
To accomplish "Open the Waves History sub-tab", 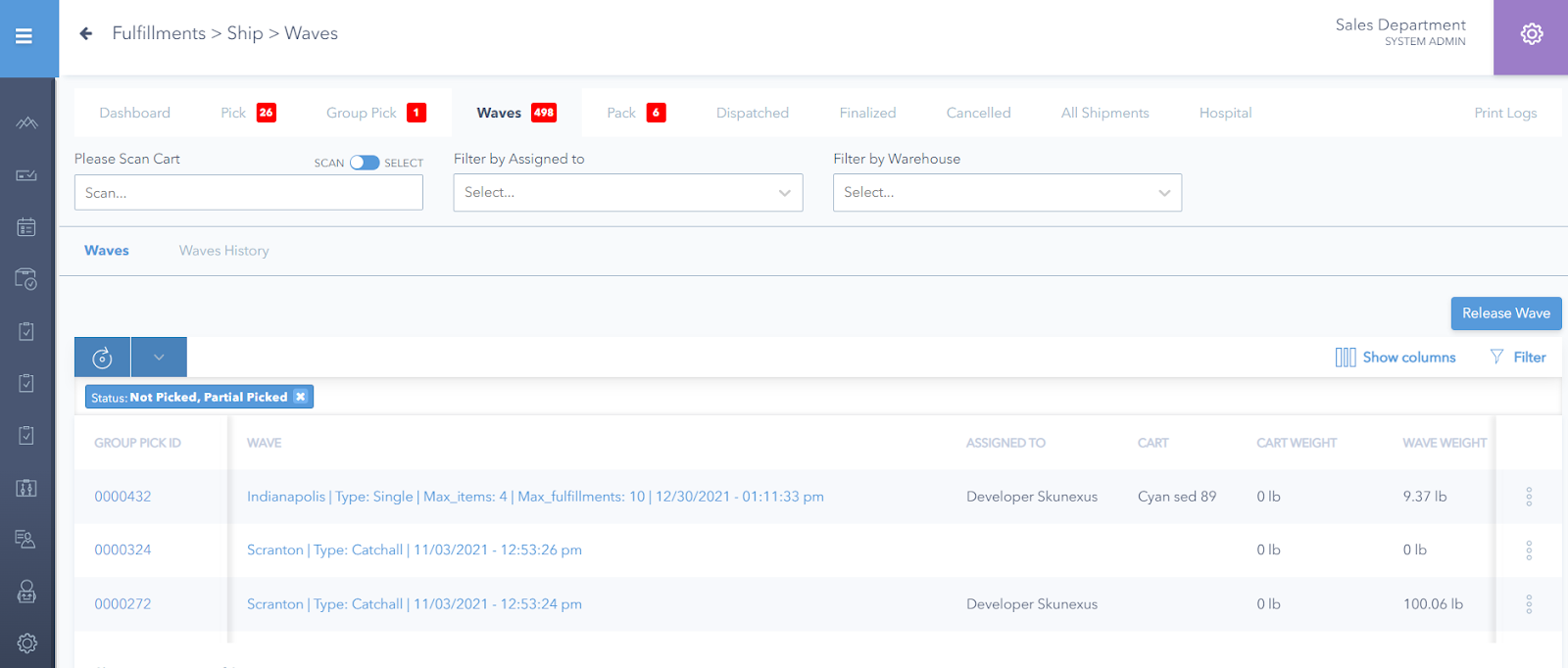I will 223,251.
